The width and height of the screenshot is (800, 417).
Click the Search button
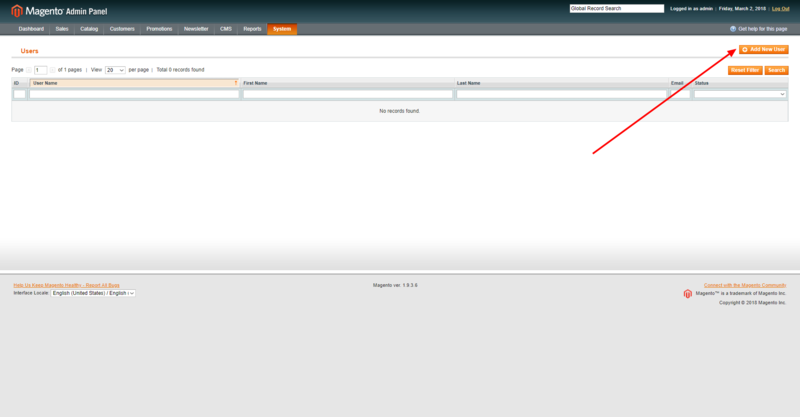[776, 70]
